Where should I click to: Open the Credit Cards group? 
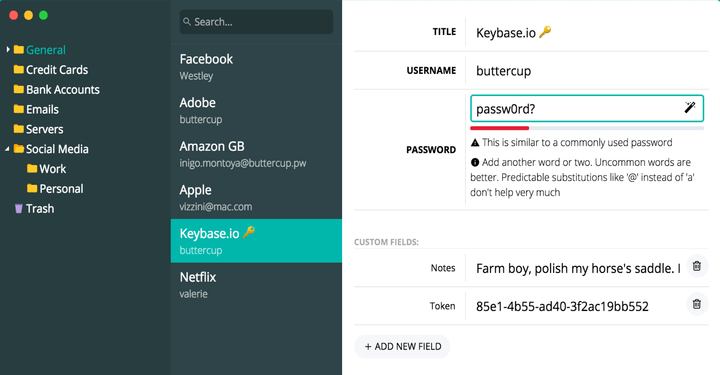coord(57,70)
